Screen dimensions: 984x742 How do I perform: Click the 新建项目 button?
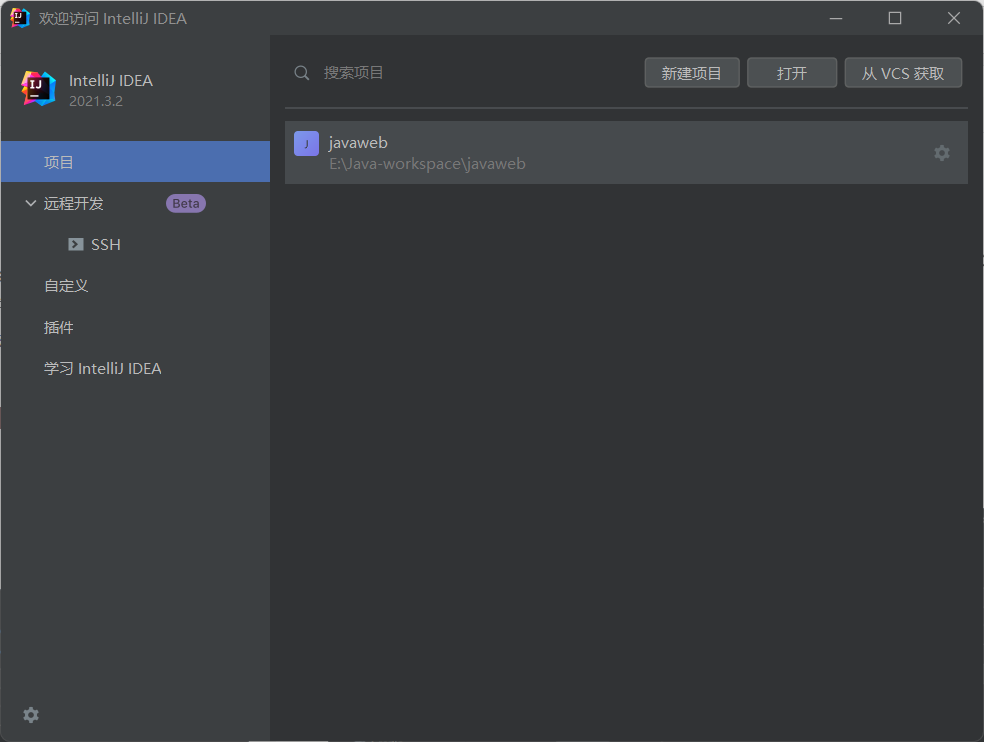(x=692, y=73)
